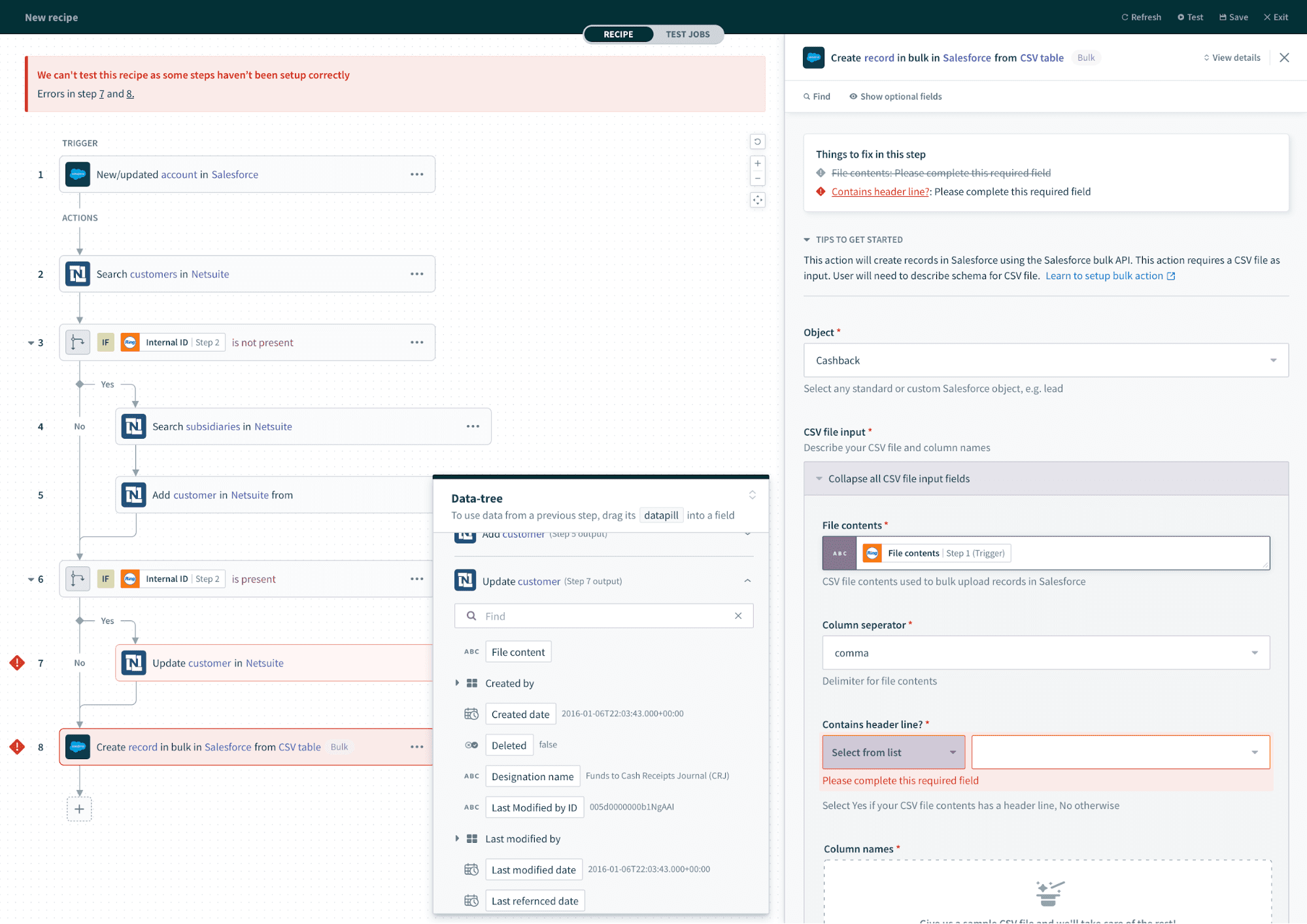
Task: Open the Object dropdown showing Cashback
Action: tap(1045, 360)
